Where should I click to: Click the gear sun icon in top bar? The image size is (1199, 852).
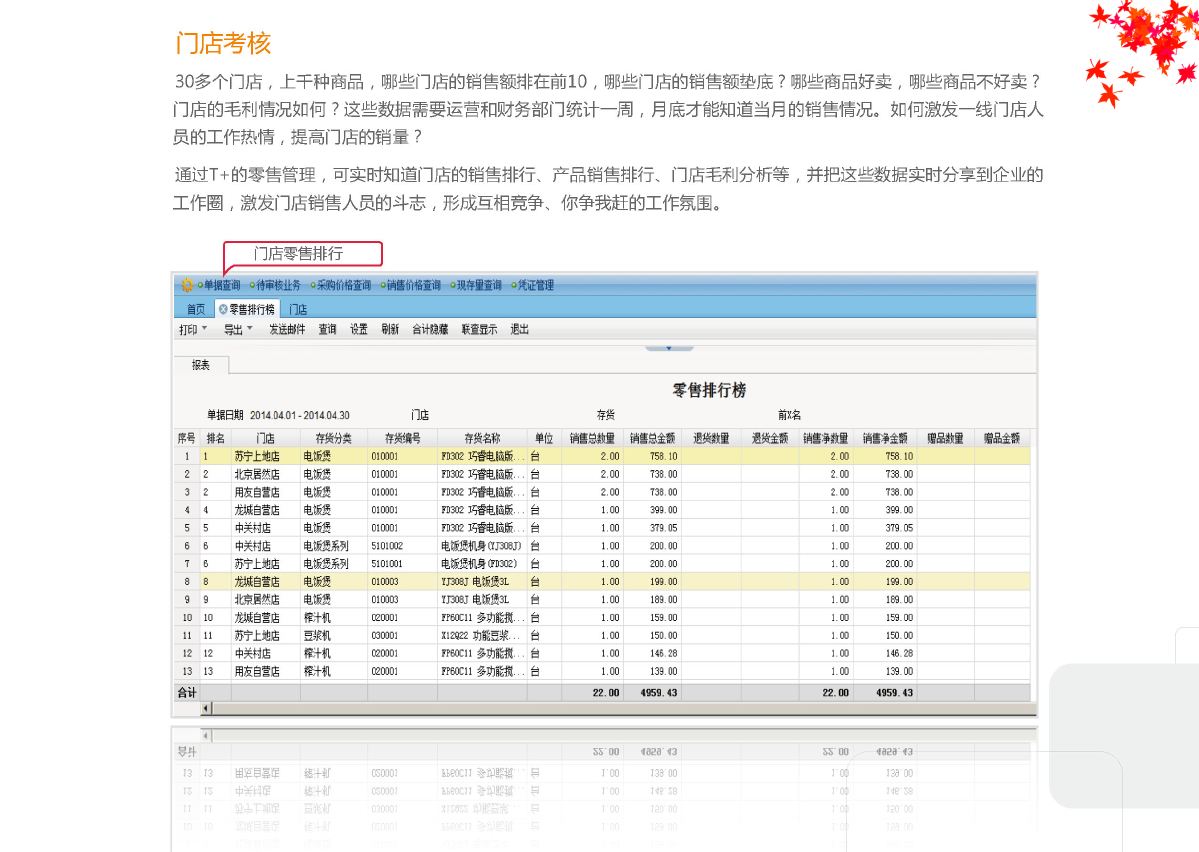(186, 285)
